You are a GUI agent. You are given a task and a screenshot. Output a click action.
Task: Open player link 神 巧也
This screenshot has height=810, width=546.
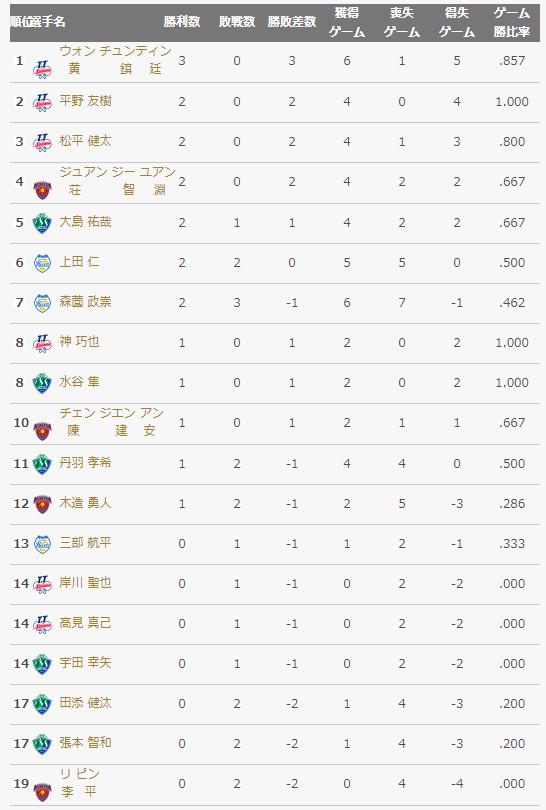(x=79, y=341)
